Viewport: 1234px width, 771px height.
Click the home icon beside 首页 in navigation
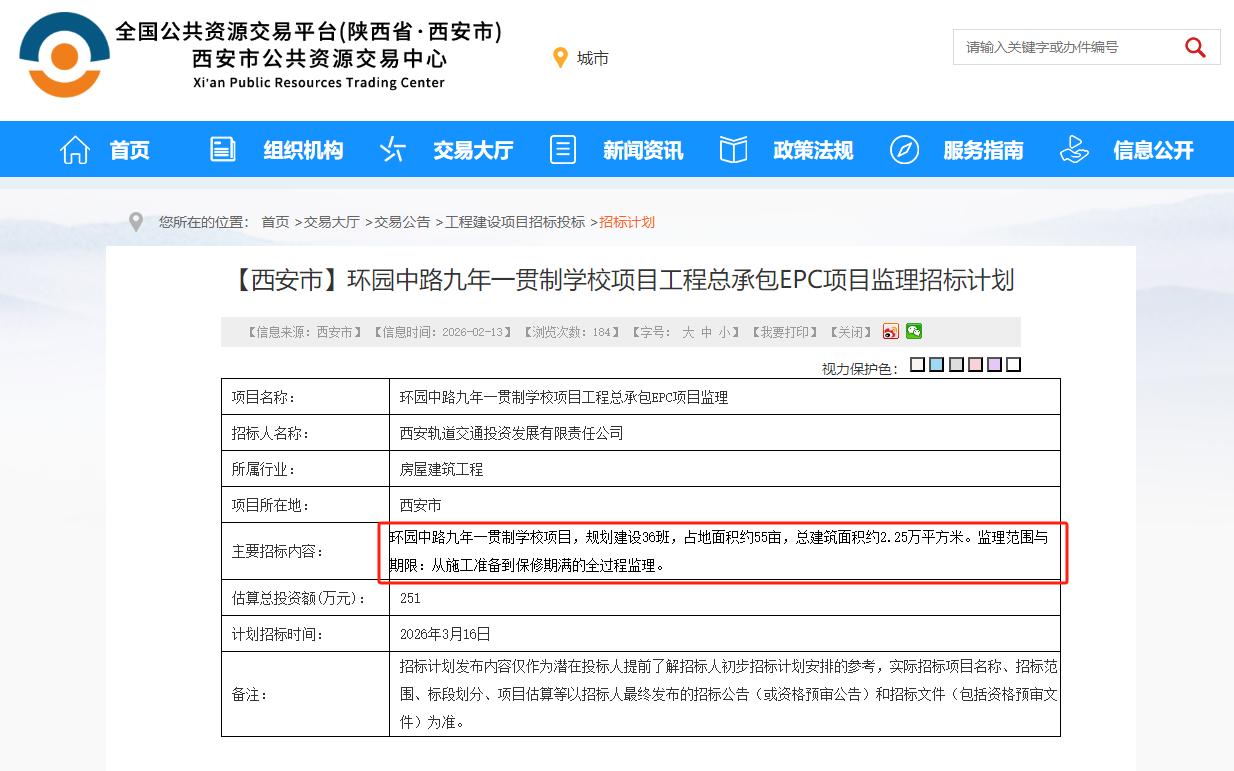click(x=74, y=148)
